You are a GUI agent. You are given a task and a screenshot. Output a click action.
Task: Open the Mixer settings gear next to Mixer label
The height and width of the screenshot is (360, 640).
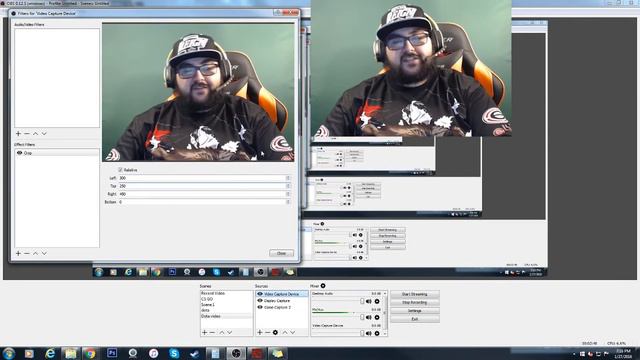coord(323,286)
